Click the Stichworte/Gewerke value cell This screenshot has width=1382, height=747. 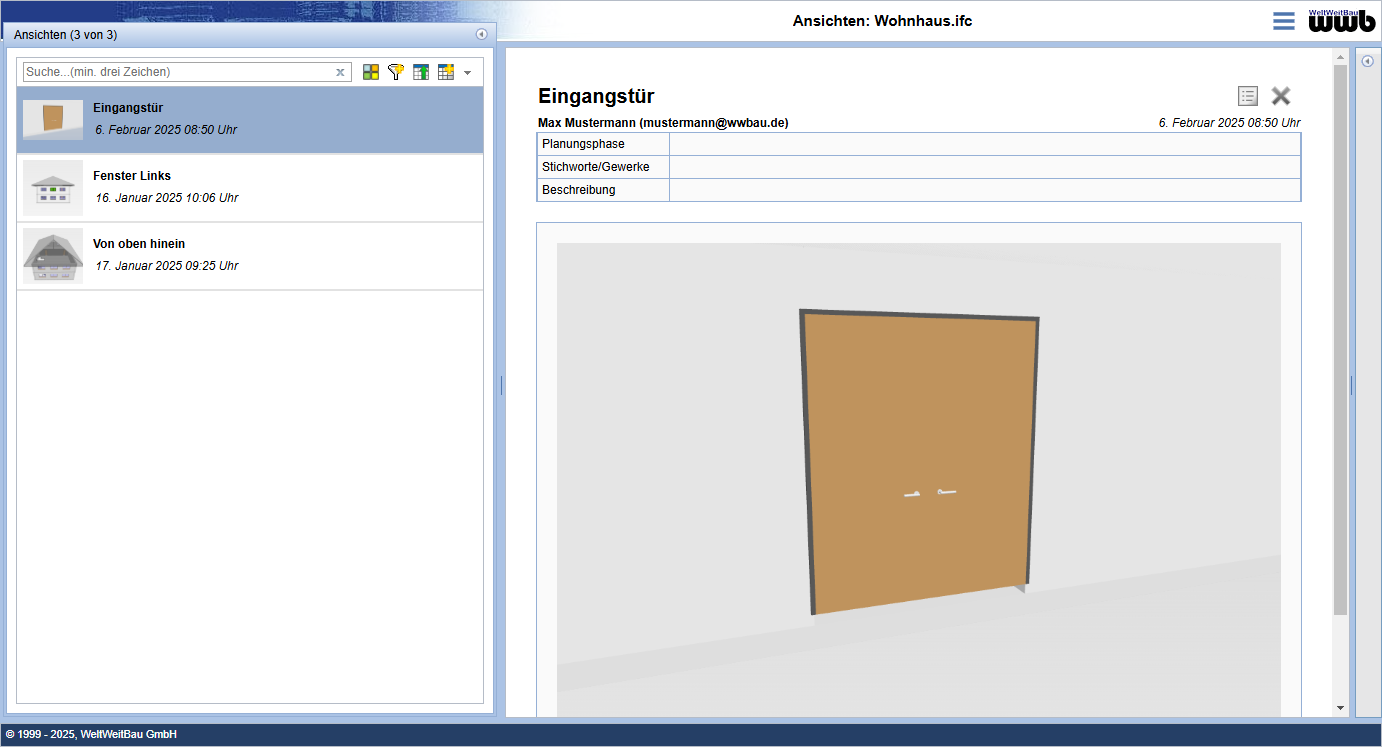(x=985, y=167)
